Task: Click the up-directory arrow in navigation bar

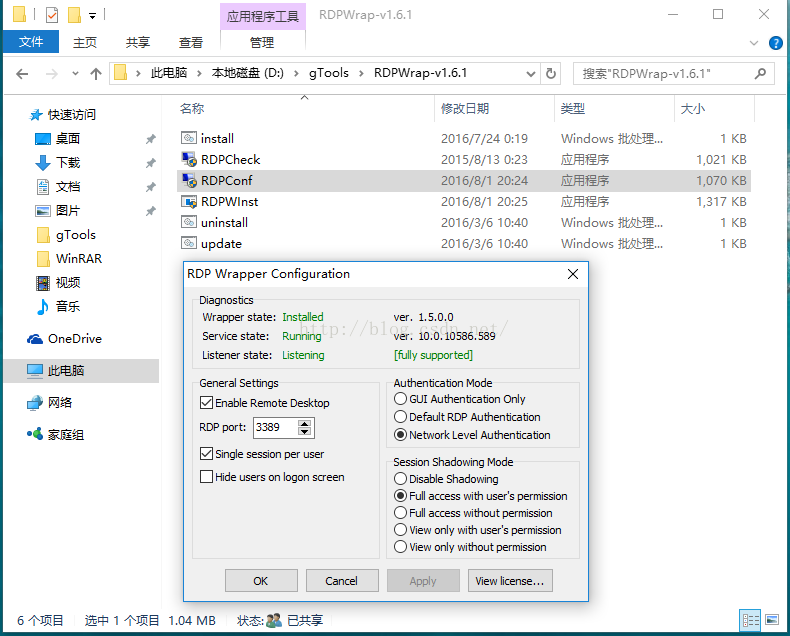Action: [x=96, y=73]
